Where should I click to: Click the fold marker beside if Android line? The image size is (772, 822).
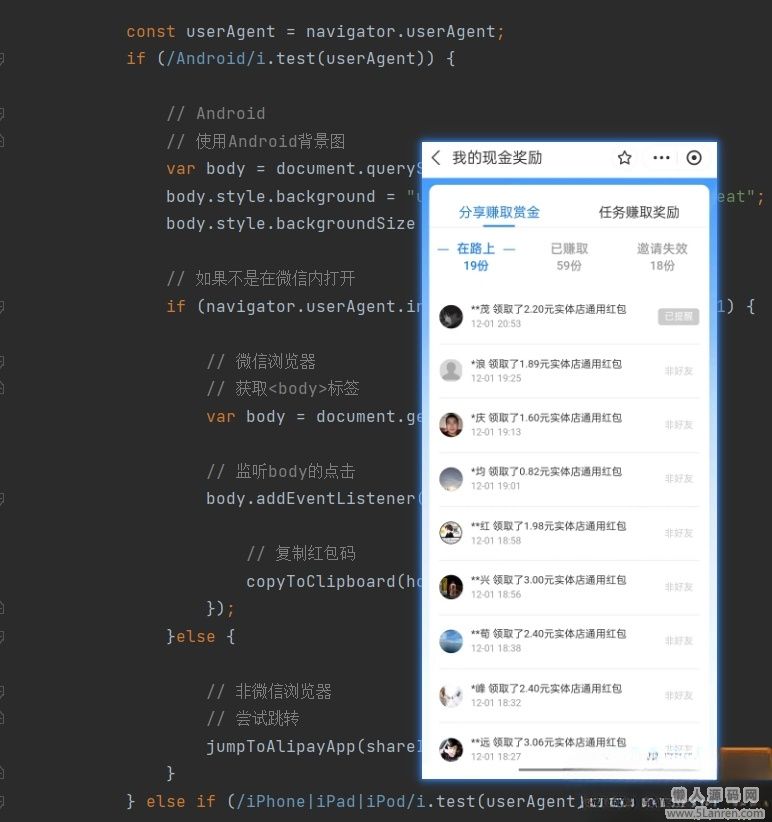coord(2,59)
